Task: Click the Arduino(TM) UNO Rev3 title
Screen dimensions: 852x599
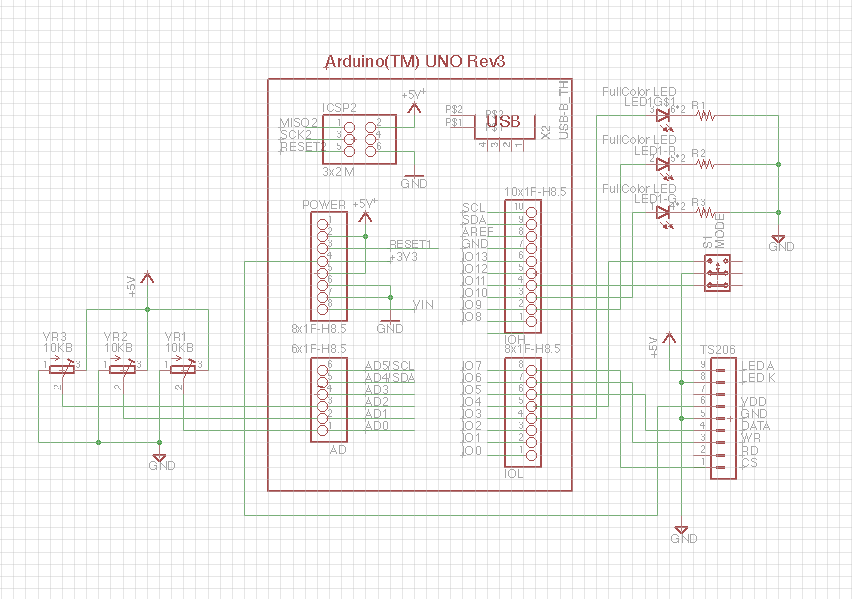Action: [x=415, y=61]
